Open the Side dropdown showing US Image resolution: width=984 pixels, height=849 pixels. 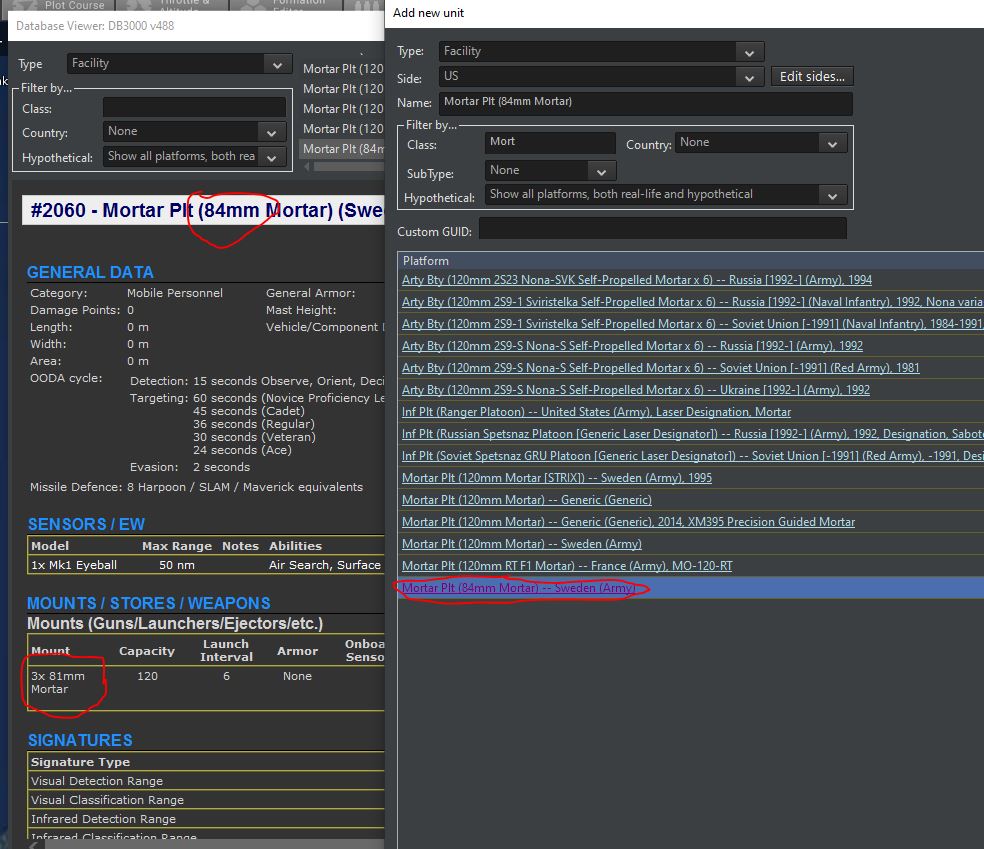click(601, 77)
